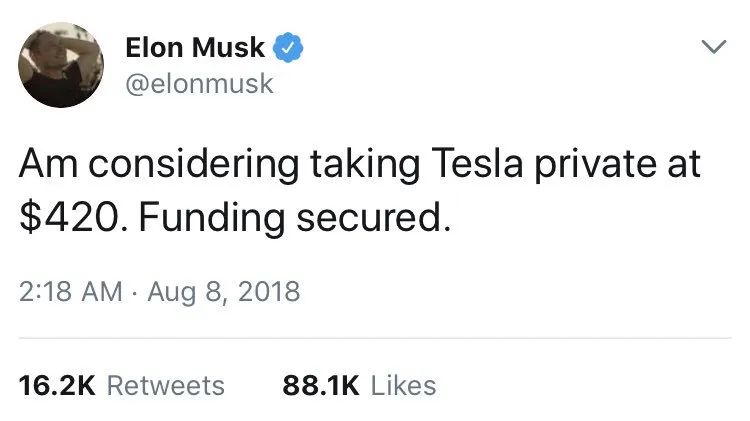
Task: Open the @elonmusk handle link
Action: click(x=199, y=84)
